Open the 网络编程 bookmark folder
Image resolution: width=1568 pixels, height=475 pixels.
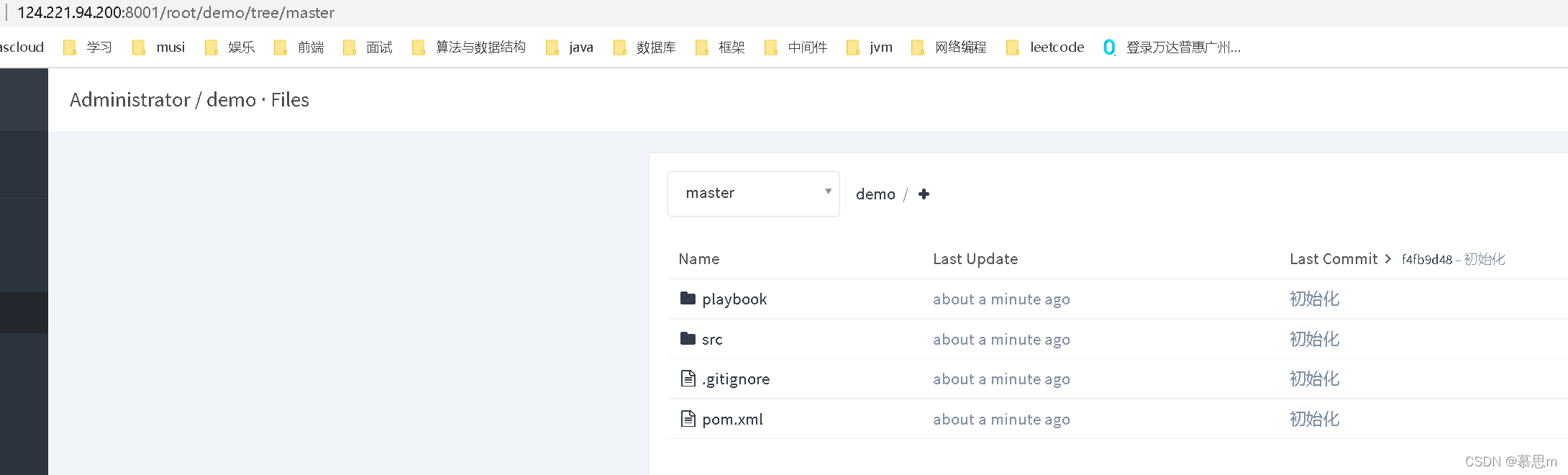949,47
